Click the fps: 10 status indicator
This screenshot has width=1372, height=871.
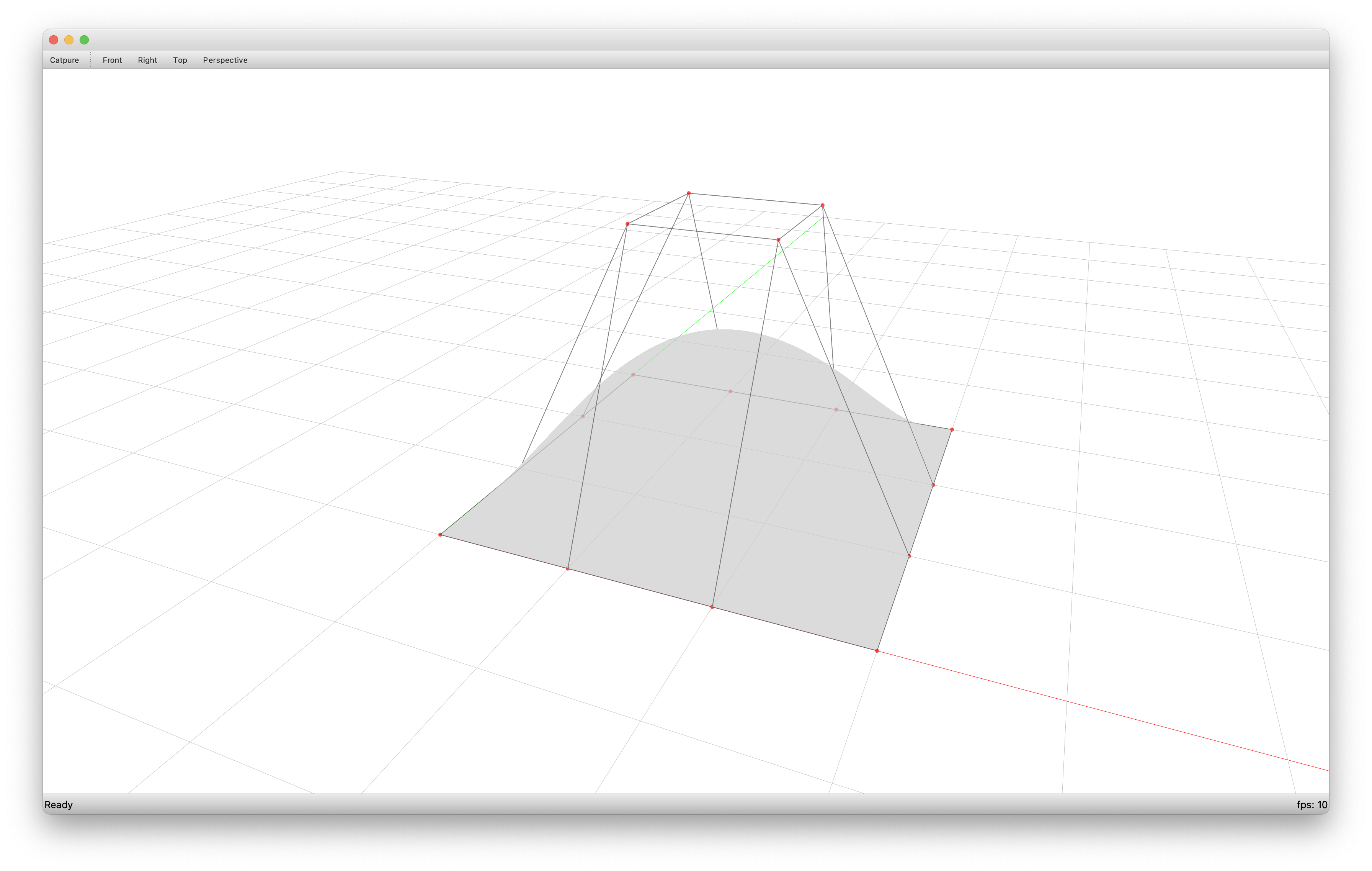pyautogui.click(x=1312, y=804)
